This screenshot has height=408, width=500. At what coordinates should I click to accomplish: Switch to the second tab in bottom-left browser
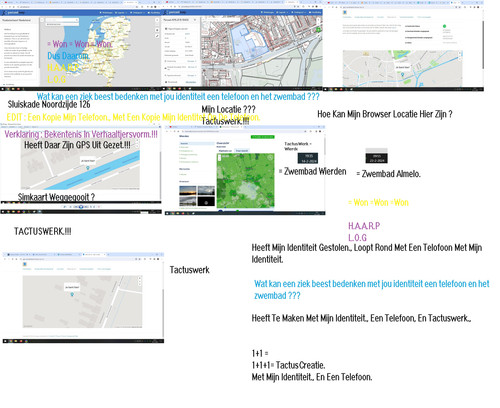(x=43, y=254)
